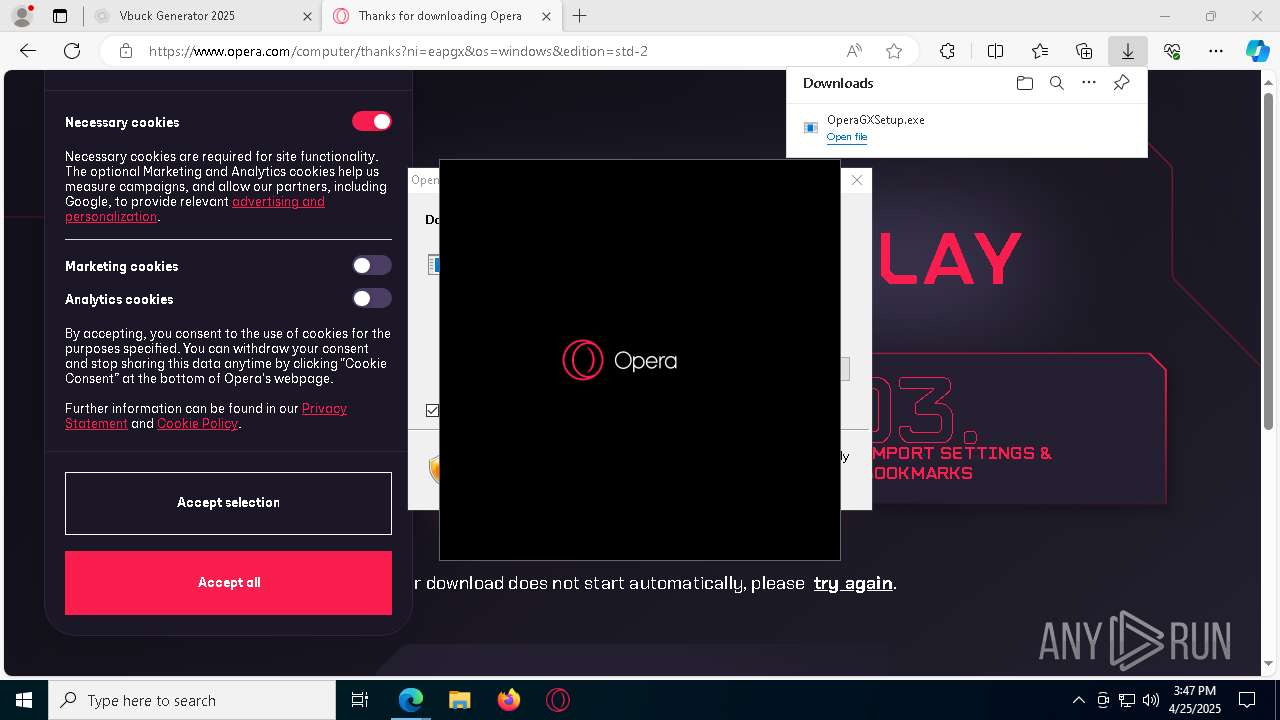Launch the Copilot sidebar icon
This screenshot has width=1280, height=720.
[x=1257, y=51]
